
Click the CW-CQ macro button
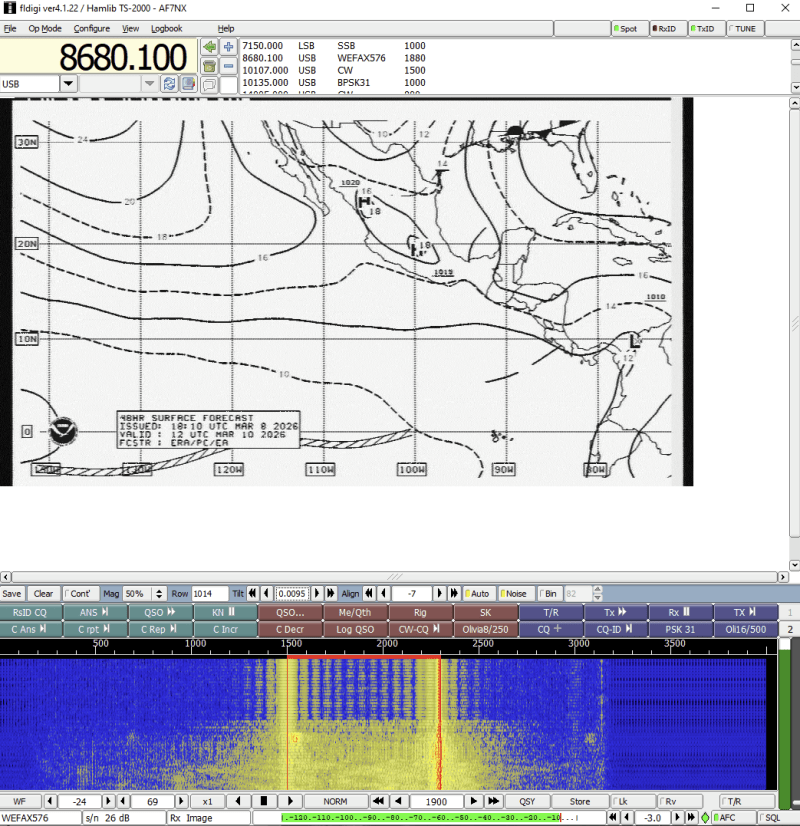point(420,630)
